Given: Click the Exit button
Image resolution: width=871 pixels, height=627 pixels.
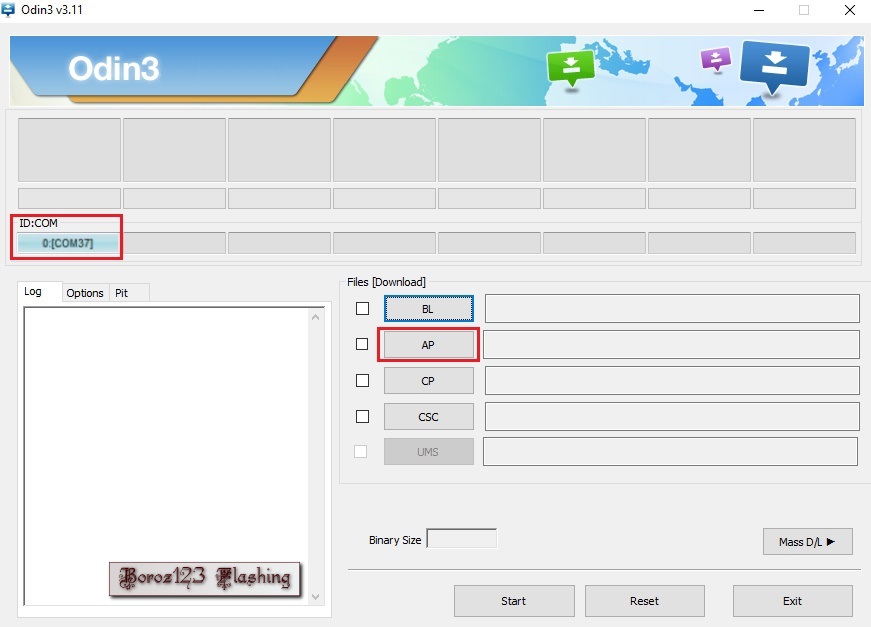Looking at the screenshot, I should coord(793,601).
